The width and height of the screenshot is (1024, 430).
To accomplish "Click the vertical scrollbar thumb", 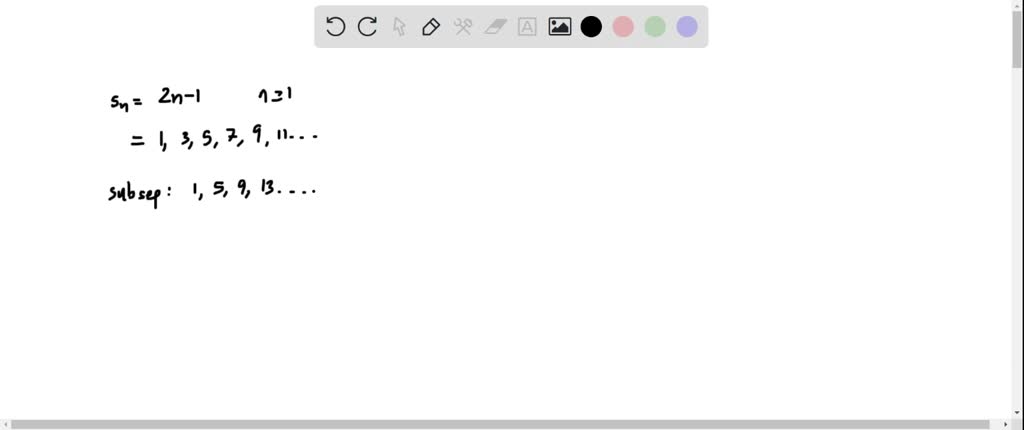I will coord(1017,38).
